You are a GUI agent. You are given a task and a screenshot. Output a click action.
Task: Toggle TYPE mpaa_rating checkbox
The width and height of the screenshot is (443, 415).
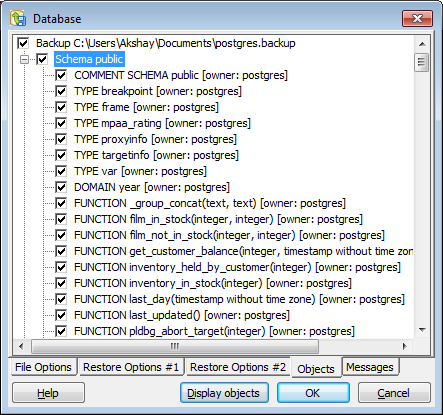tap(61, 123)
